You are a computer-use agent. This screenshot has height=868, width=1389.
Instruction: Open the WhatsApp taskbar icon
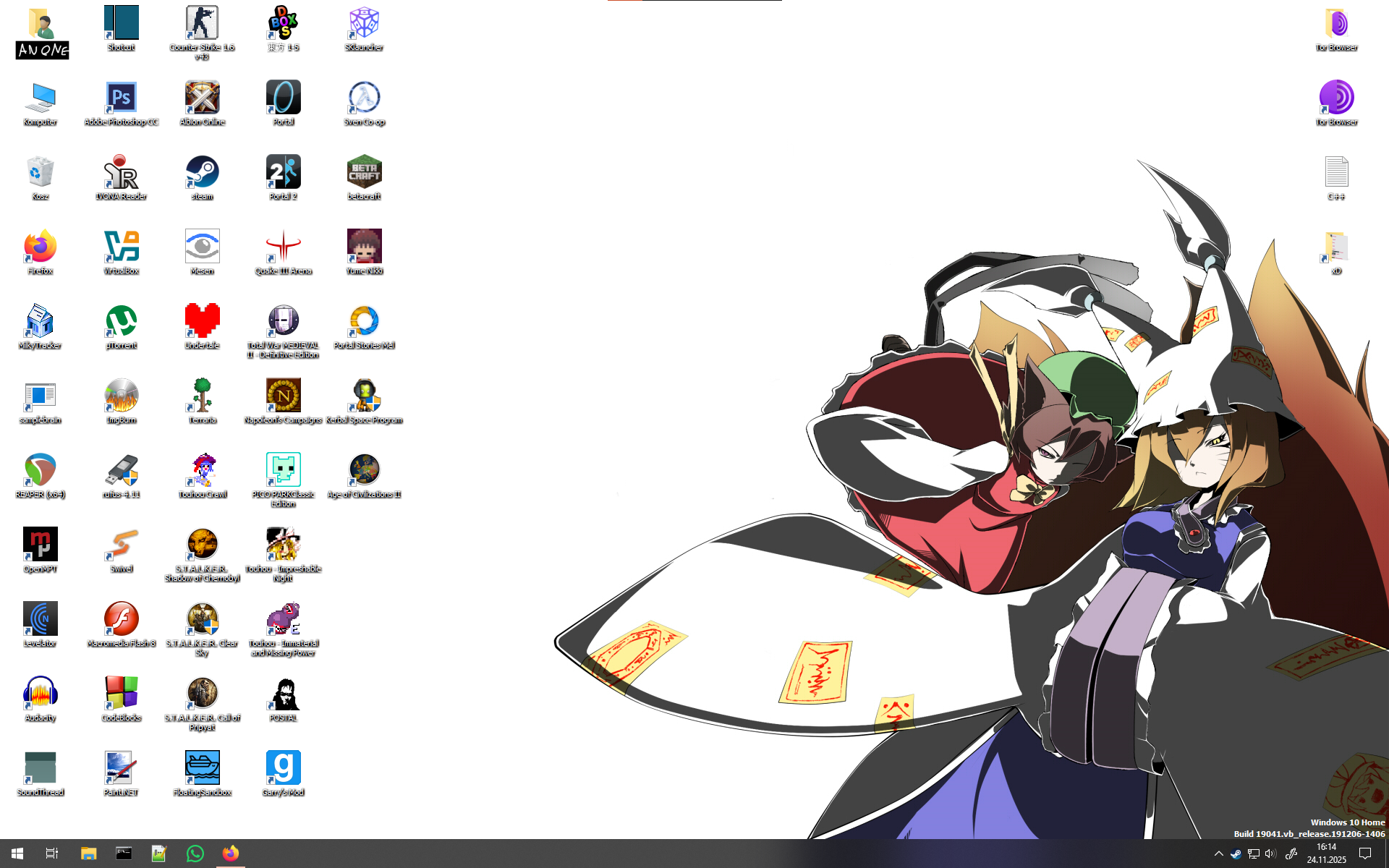coord(195,854)
